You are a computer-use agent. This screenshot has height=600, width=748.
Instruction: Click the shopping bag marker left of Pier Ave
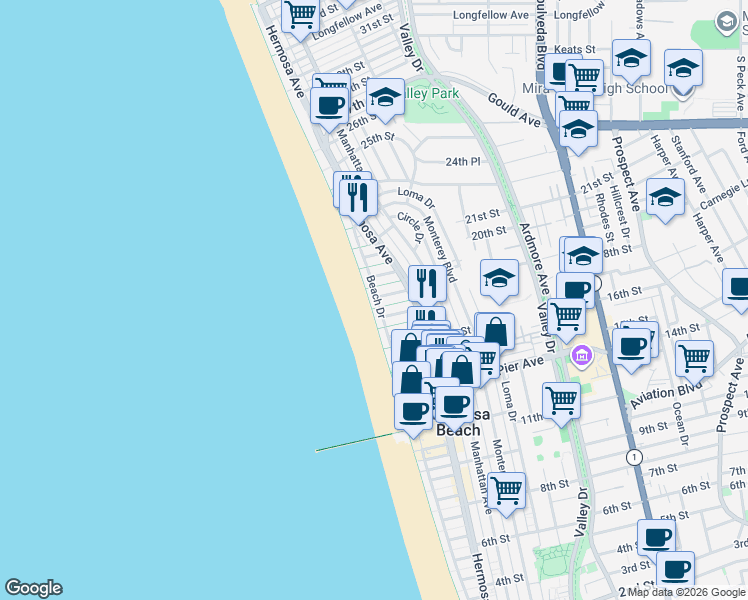click(x=496, y=331)
